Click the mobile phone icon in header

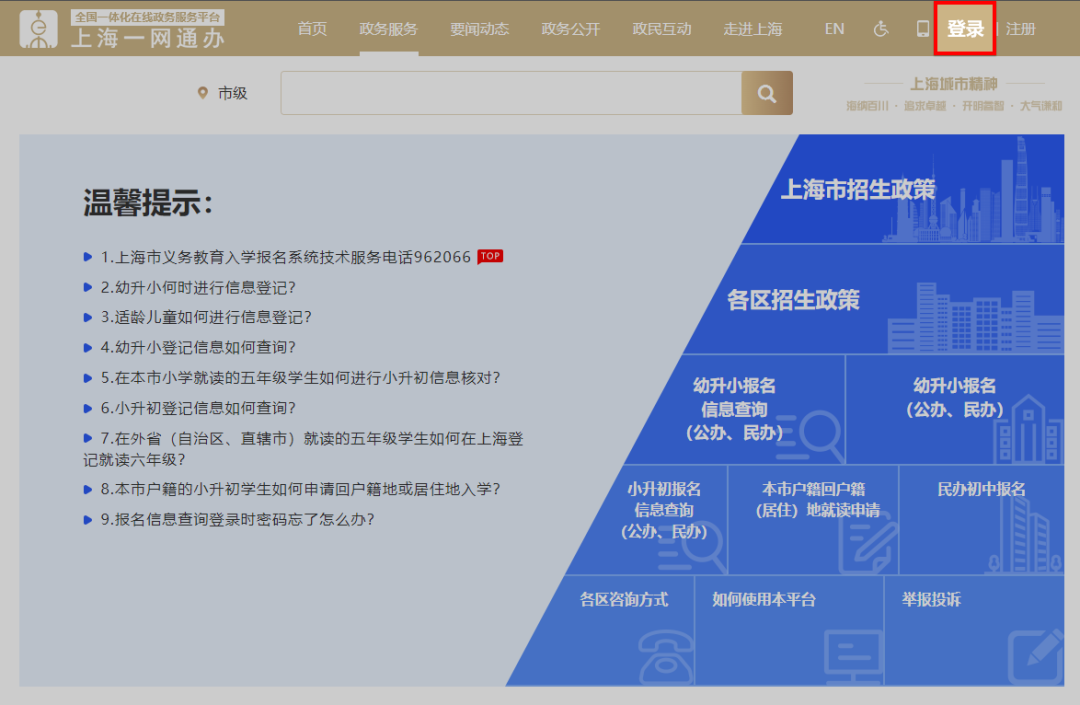click(x=922, y=29)
